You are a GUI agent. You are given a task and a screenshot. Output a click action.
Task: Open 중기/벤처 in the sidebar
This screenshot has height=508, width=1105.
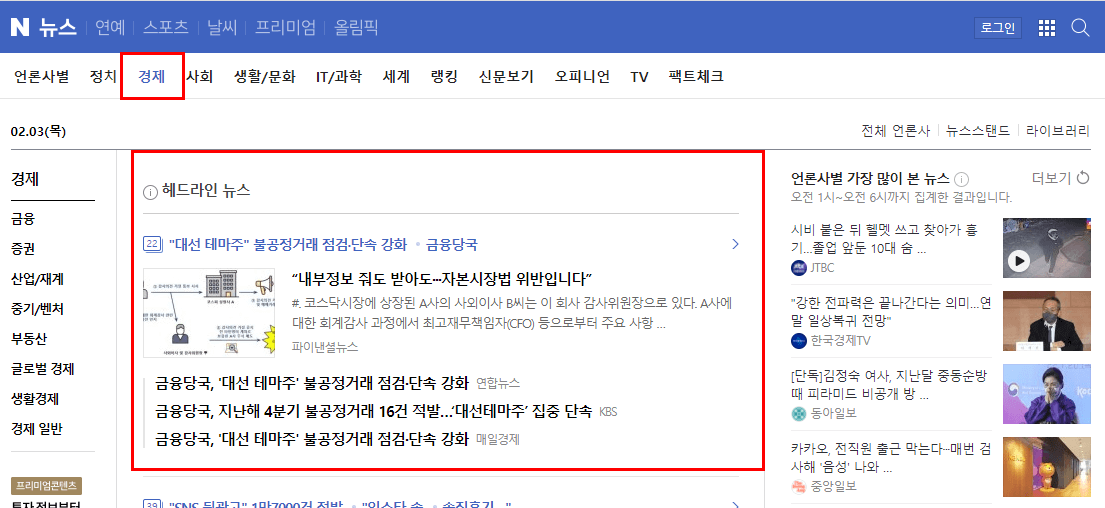[38, 309]
